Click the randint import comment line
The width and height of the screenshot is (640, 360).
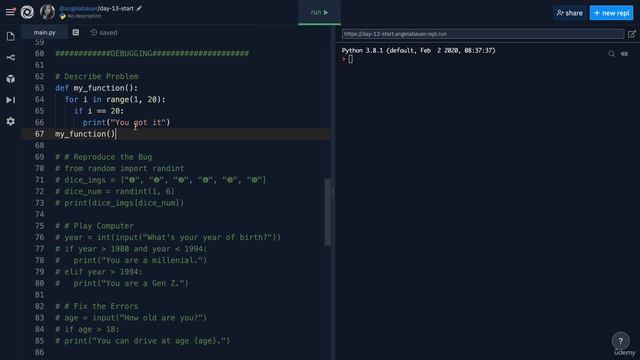[120, 169]
